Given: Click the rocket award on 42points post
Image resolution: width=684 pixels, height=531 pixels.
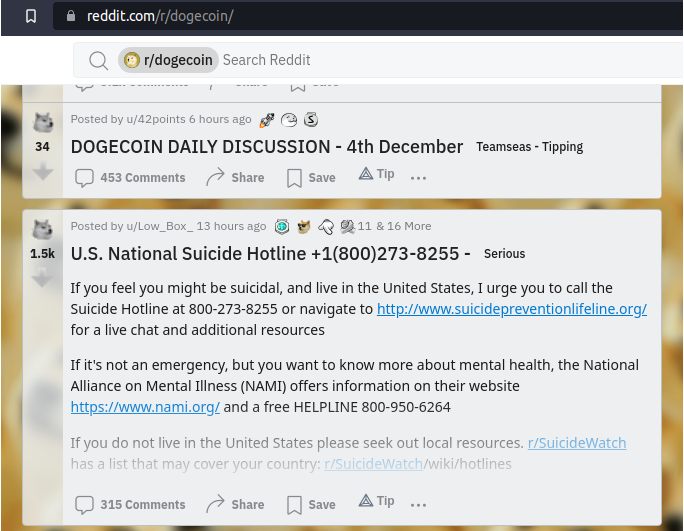Looking at the screenshot, I should (x=267, y=120).
